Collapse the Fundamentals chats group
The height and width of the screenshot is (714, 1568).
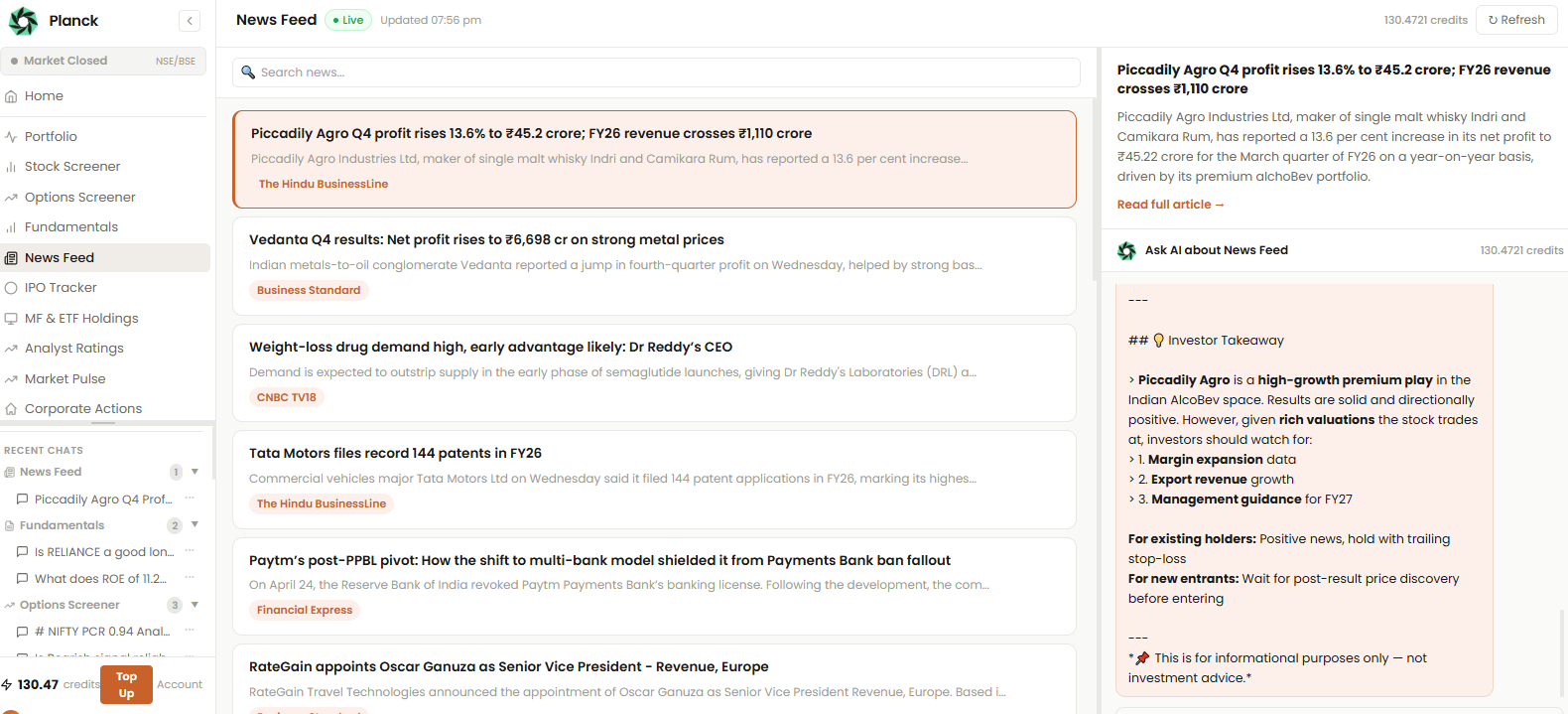pyautogui.click(x=195, y=525)
